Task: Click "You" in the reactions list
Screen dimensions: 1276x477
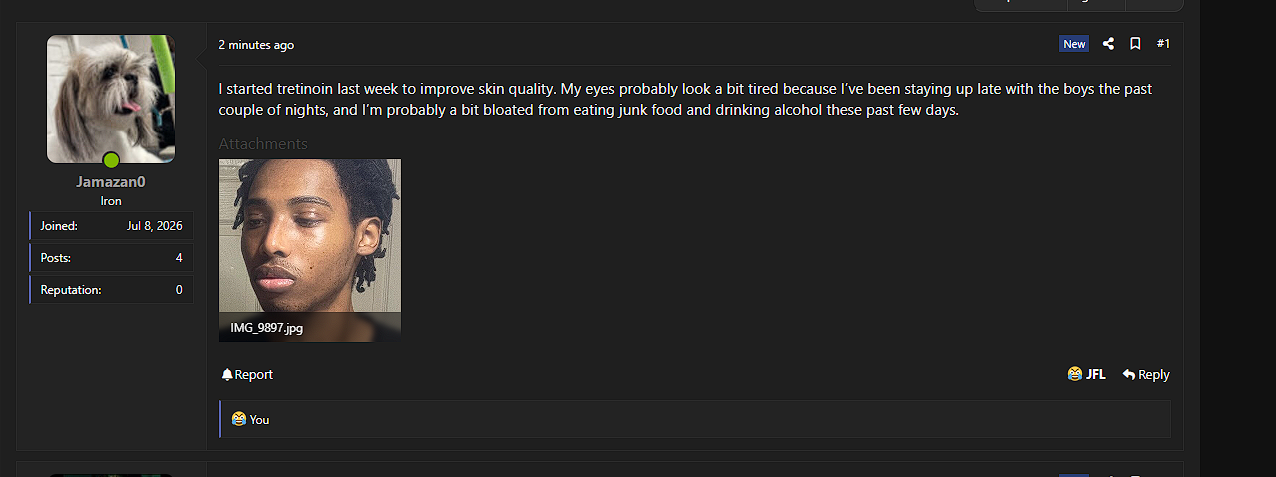Action: (260, 420)
